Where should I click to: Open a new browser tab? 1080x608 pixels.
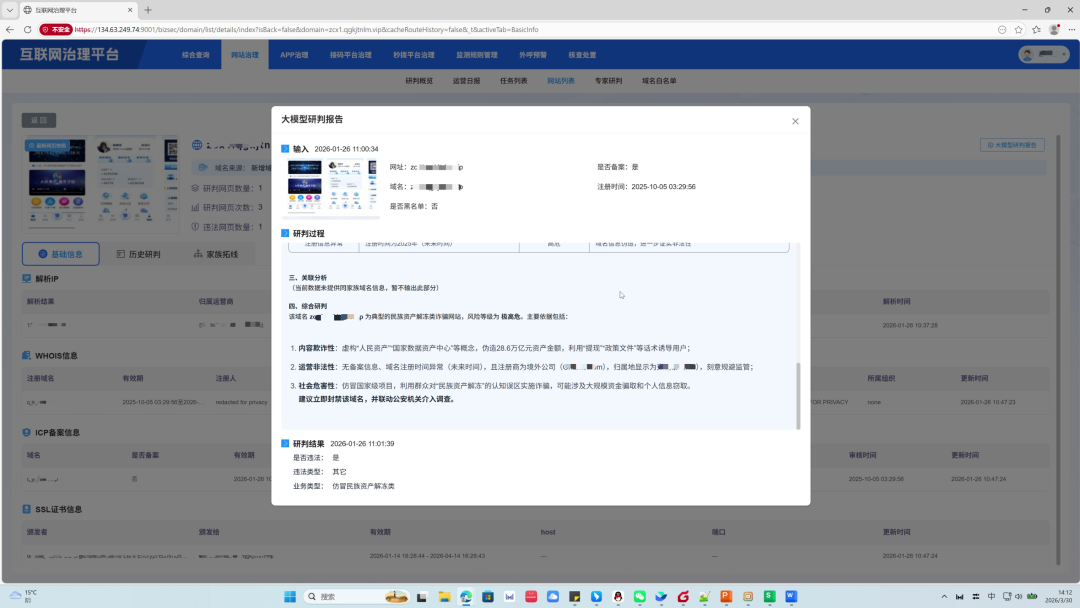[148, 10]
